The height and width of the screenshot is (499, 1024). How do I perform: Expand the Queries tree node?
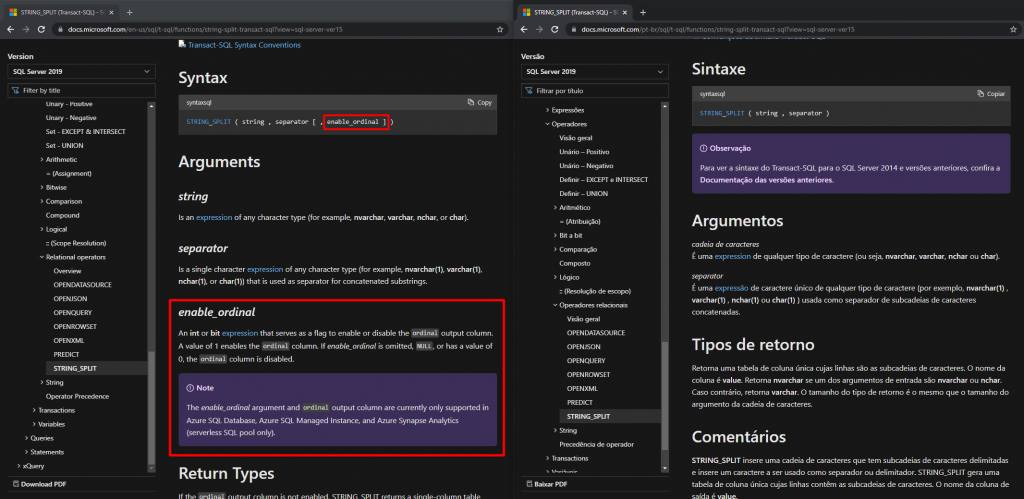coord(26,438)
